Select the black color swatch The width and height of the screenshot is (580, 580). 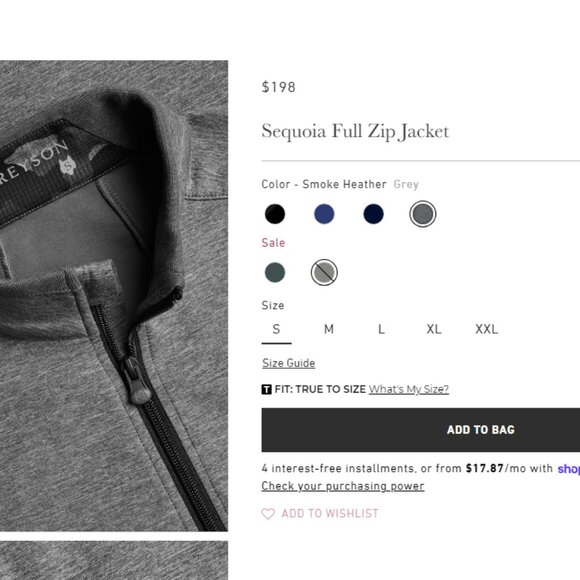pos(275,214)
